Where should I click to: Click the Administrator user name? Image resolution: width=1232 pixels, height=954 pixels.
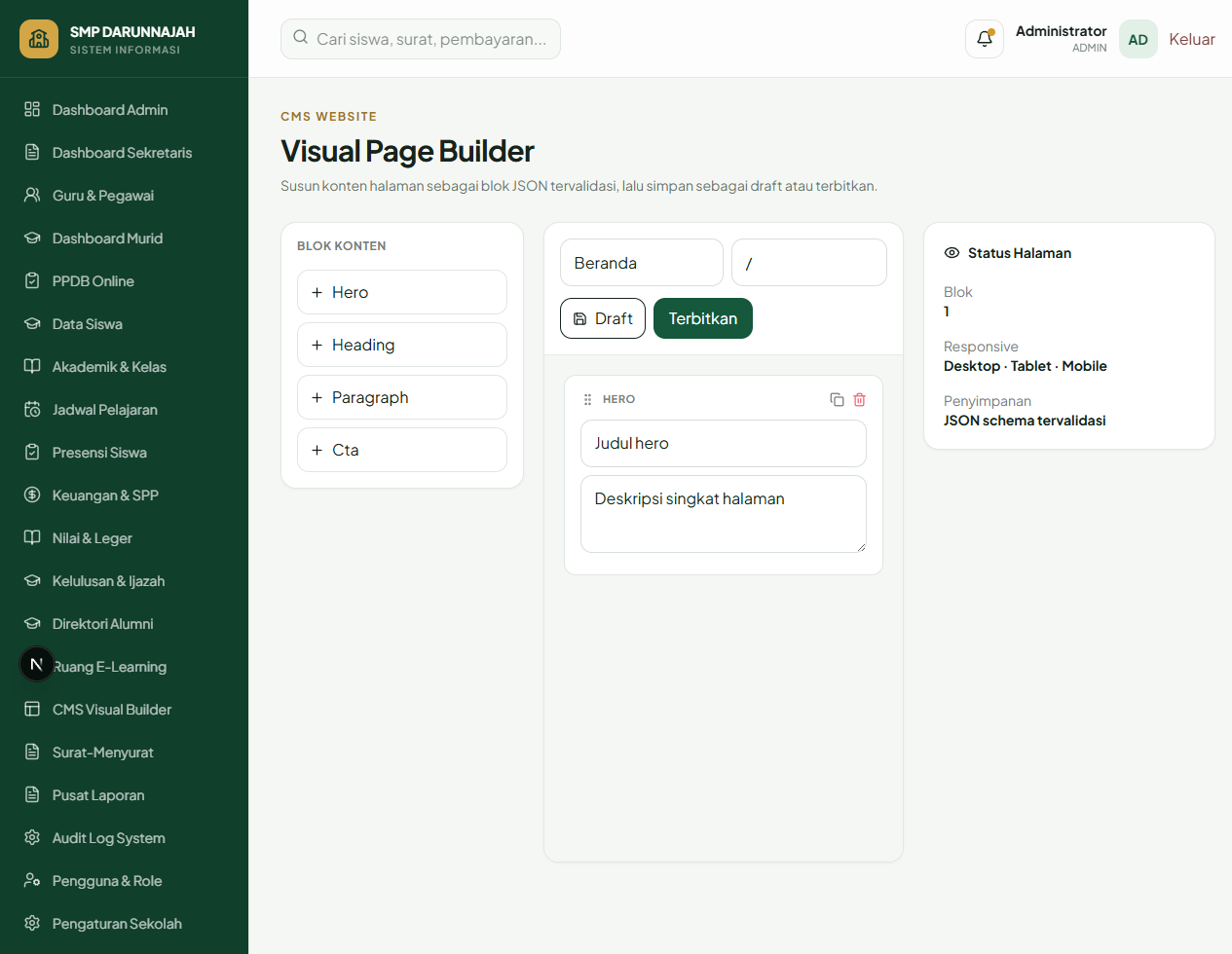coord(1061,31)
